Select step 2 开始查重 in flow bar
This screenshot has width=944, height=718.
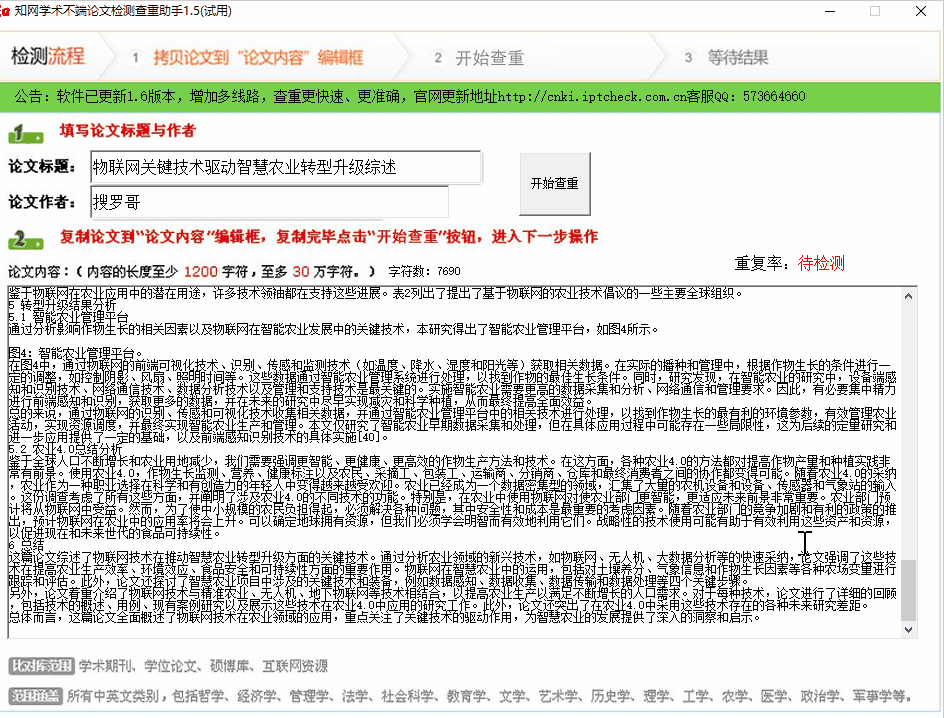pyautogui.click(x=479, y=58)
